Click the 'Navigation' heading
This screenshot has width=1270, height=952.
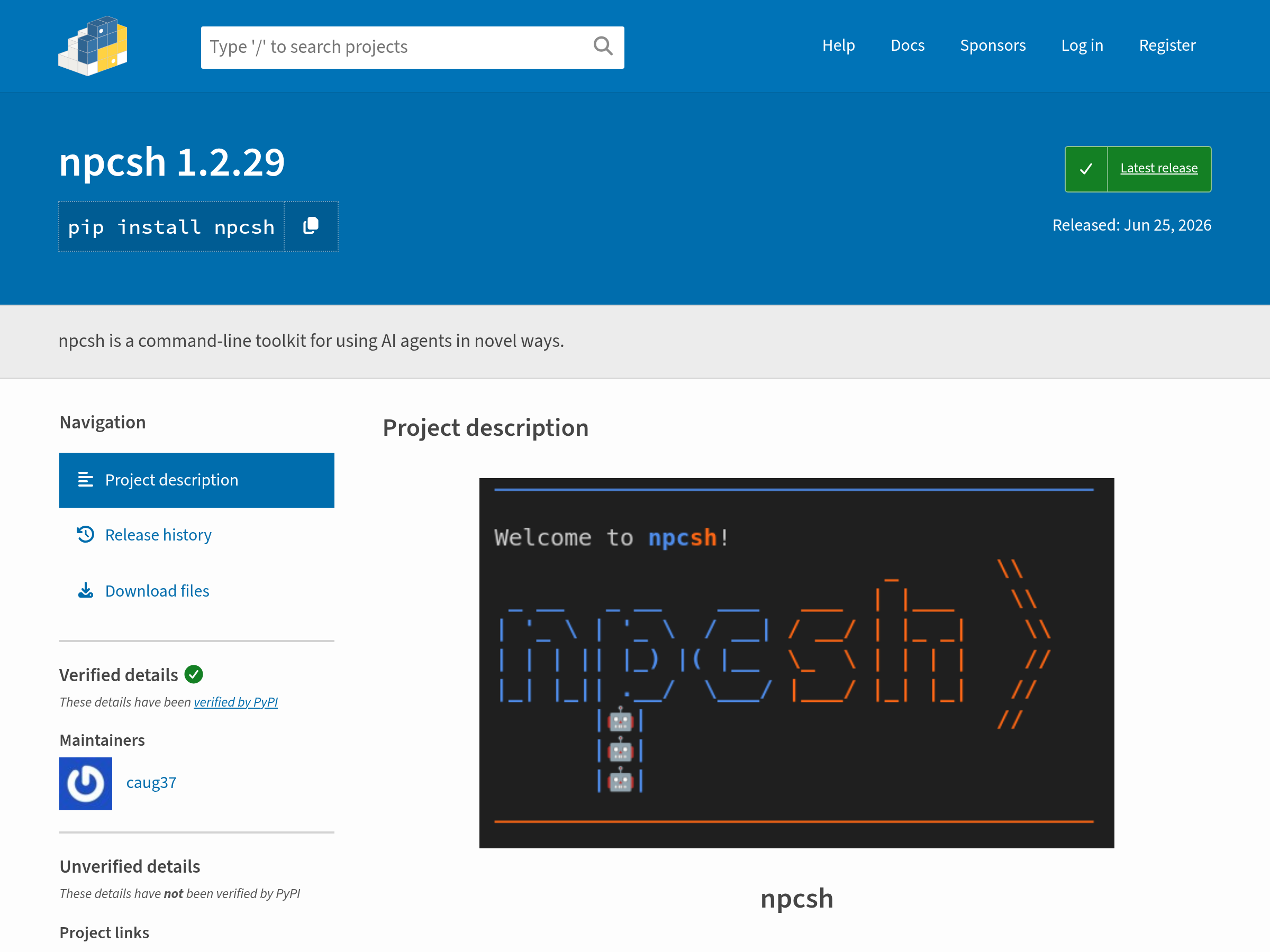click(x=103, y=423)
